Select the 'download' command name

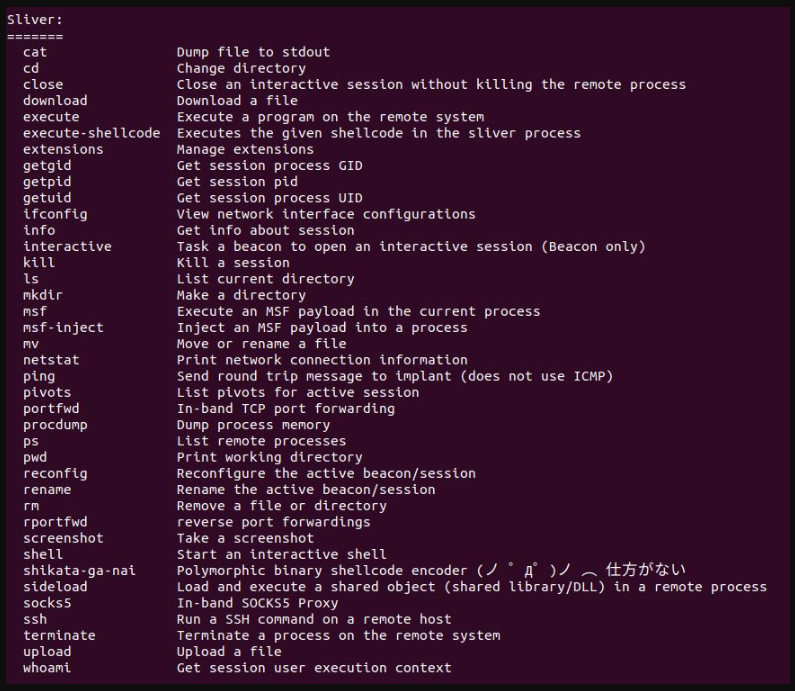click(55, 100)
